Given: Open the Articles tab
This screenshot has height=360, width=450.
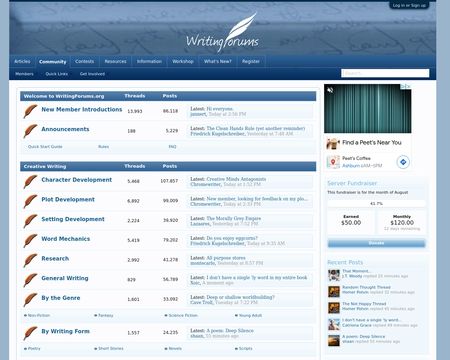Looking at the screenshot, I should point(22,61).
